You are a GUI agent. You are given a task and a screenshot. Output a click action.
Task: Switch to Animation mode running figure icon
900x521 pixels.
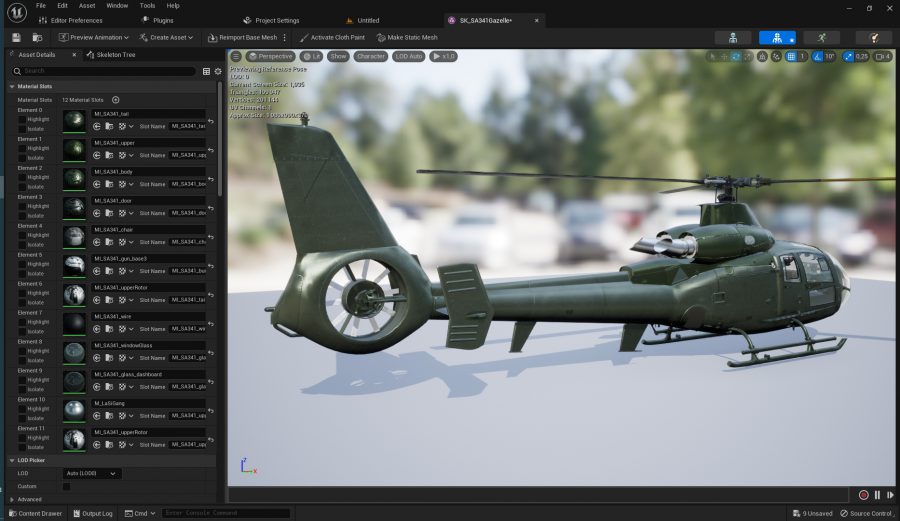pyautogui.click(x=822, y=37)
